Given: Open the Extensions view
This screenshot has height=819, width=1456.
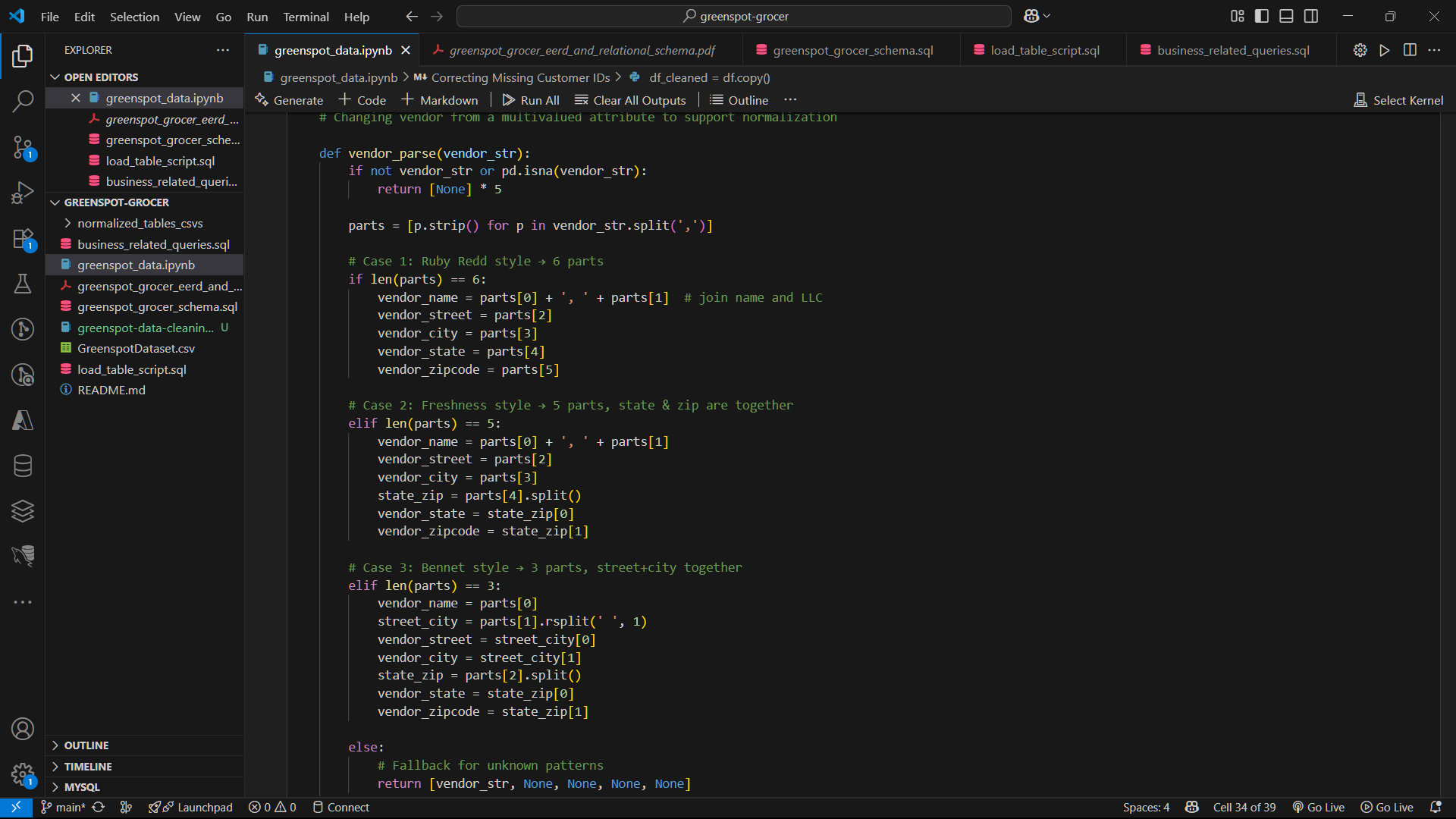Looking at the screenshot, I should click(23, 239).
